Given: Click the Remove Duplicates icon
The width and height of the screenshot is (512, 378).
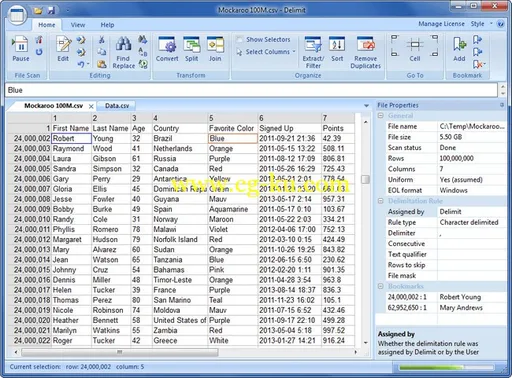Looking at the screenshot, I should pyautogui.click(x=366, y=45).
